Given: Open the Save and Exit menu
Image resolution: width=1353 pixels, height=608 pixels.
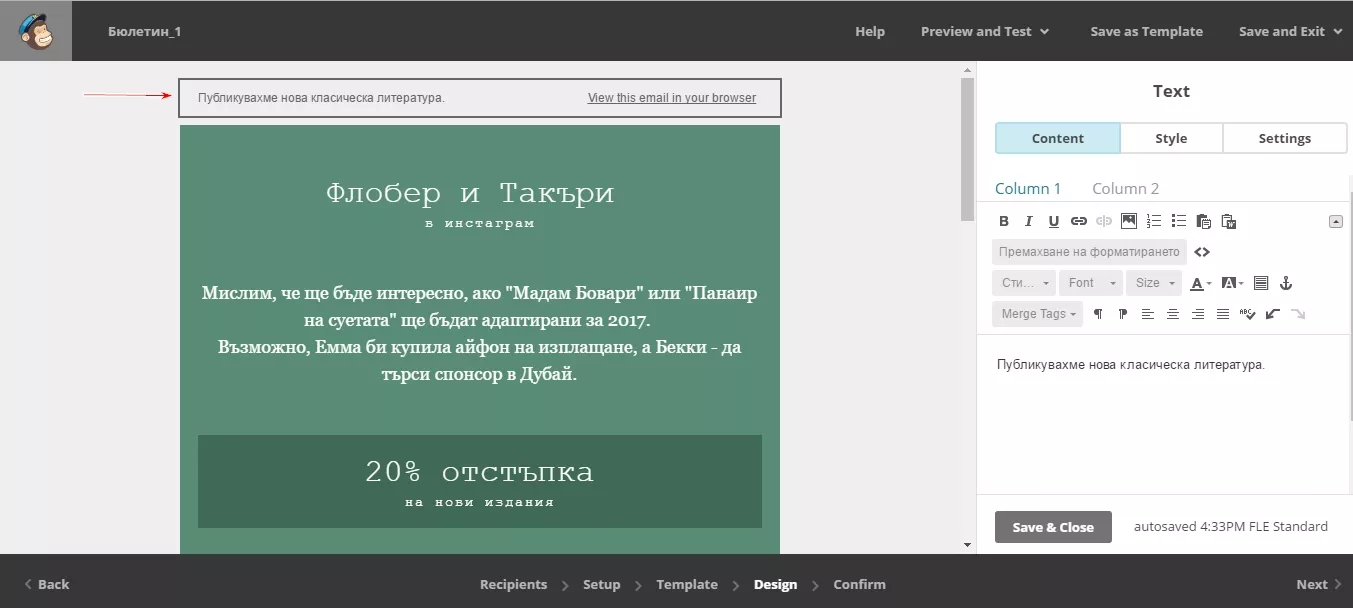Looking at the screenshot, I should tap(1289, 31).
